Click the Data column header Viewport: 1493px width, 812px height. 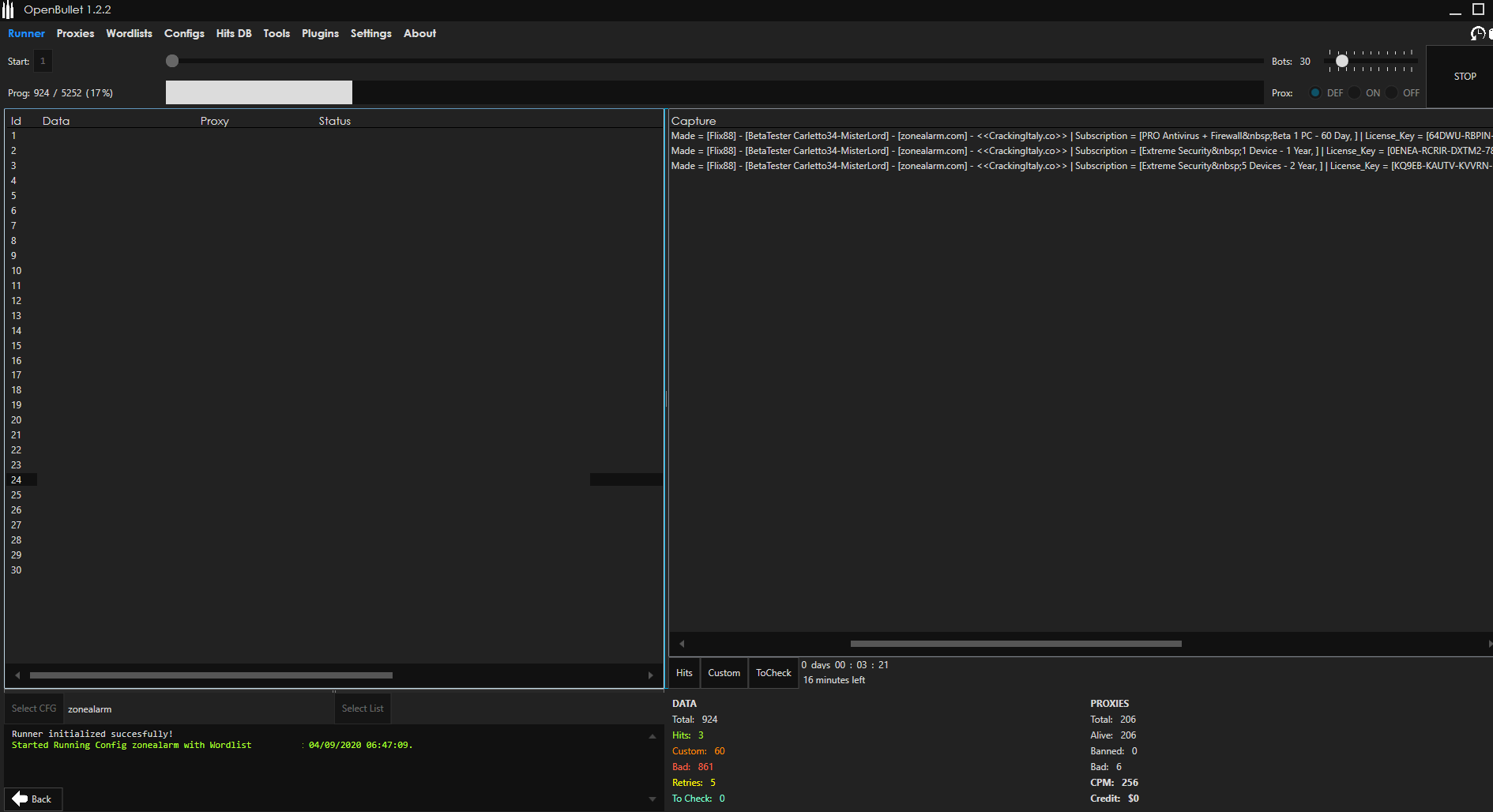coord(56,121)
